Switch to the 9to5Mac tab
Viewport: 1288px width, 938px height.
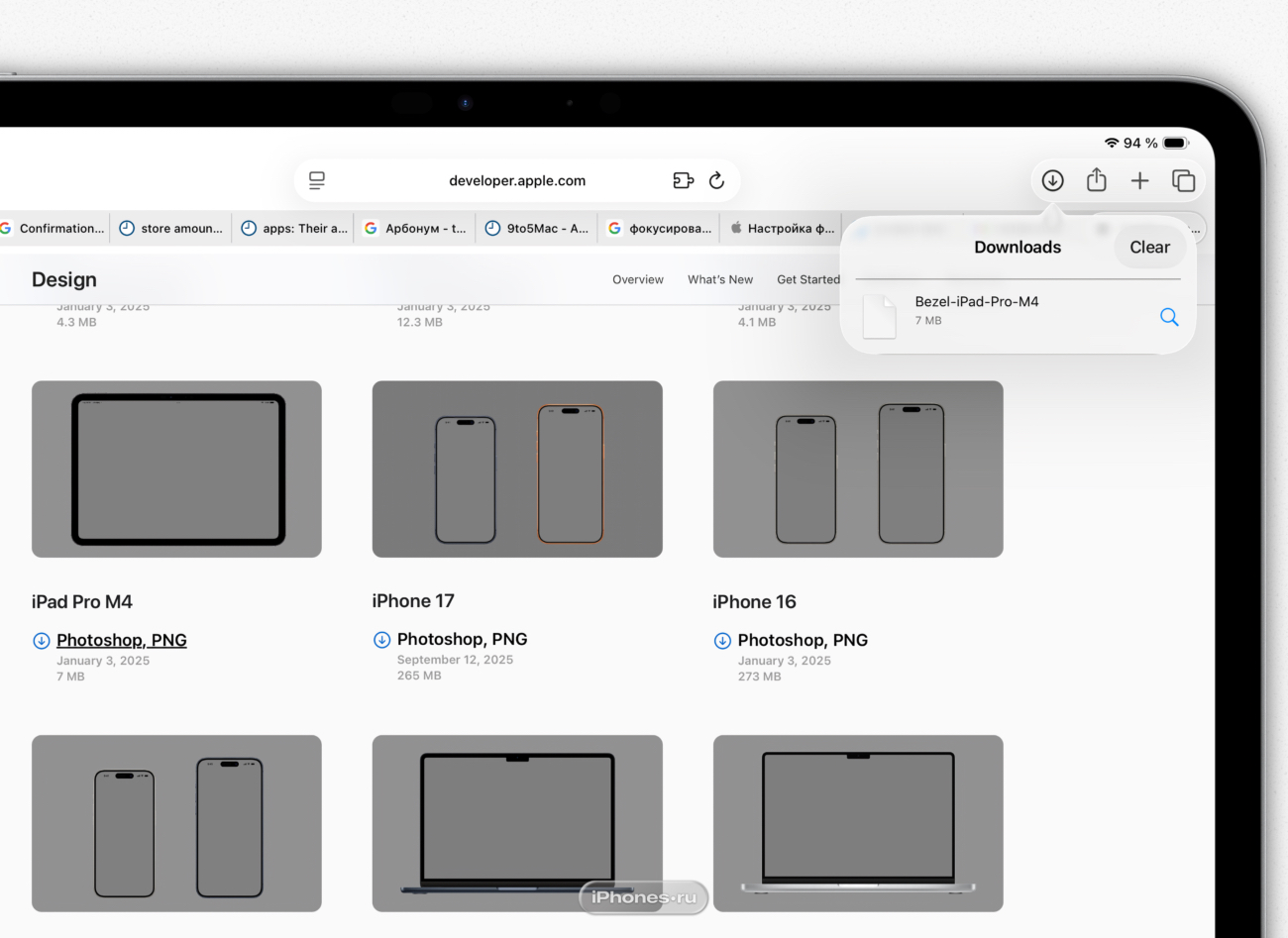537,229
